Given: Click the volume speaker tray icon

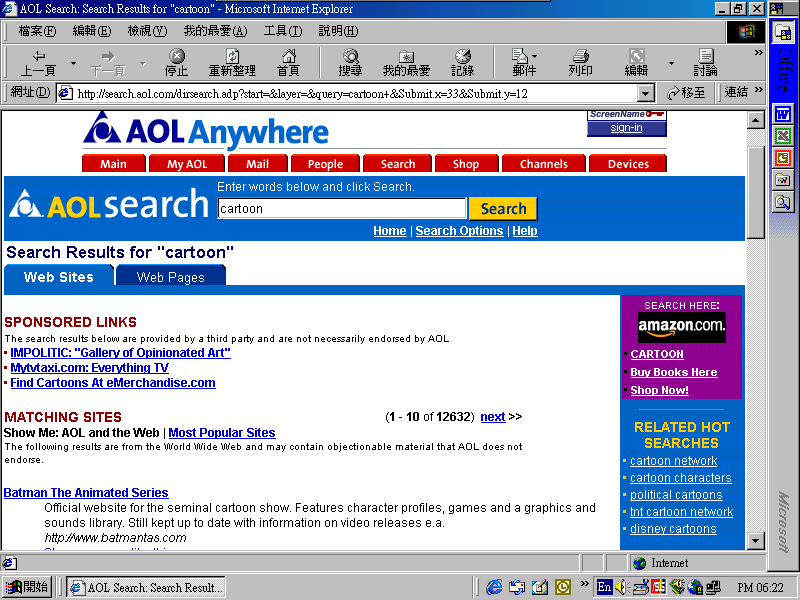Looking at the screenshot, I should point(621,587).
